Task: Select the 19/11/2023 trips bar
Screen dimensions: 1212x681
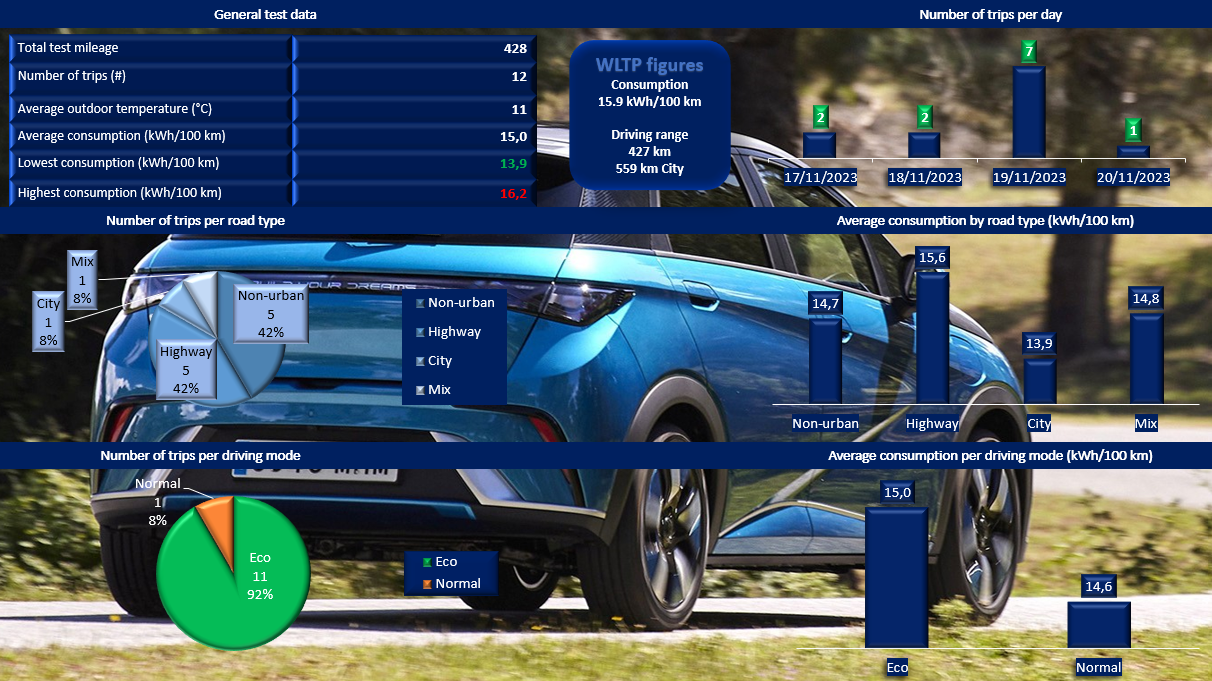Action: tap(1029, 112)
